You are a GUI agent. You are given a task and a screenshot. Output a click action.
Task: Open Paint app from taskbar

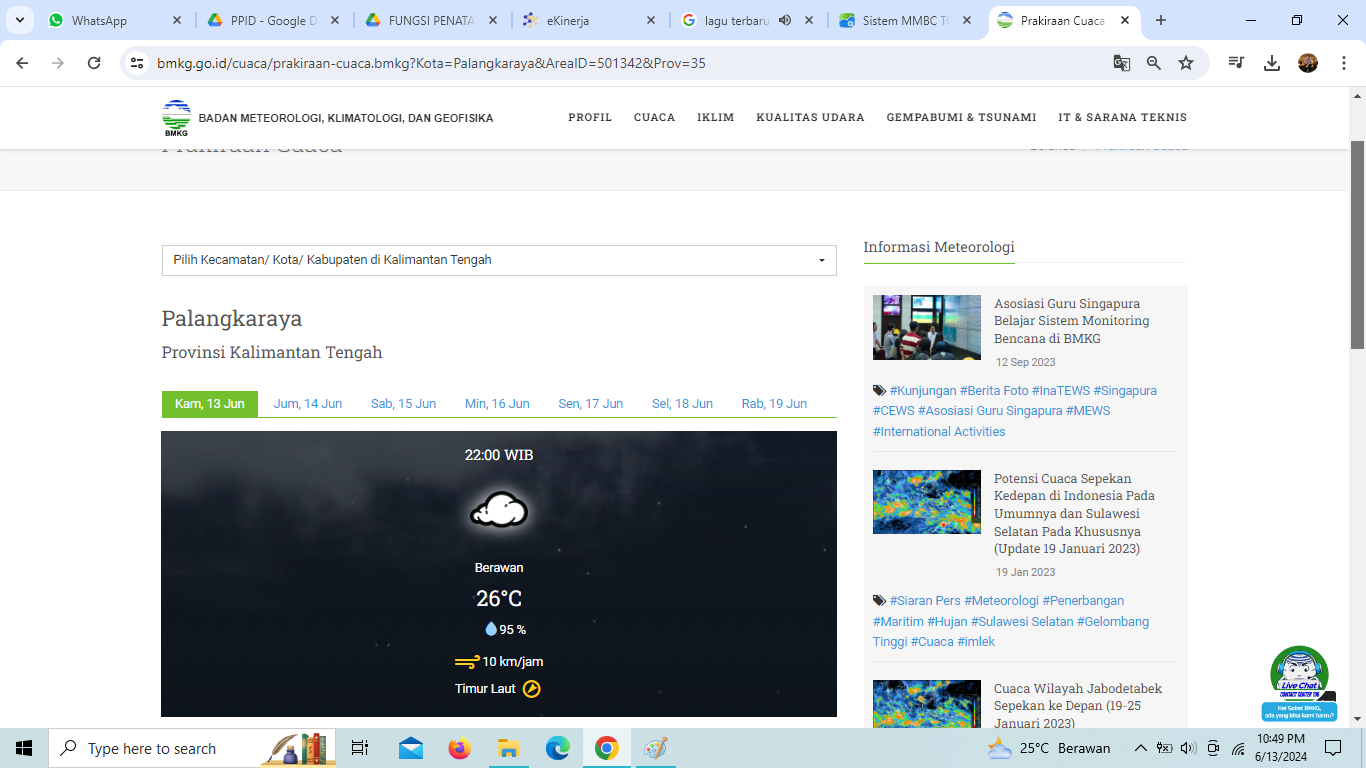[x=655, y=748]
